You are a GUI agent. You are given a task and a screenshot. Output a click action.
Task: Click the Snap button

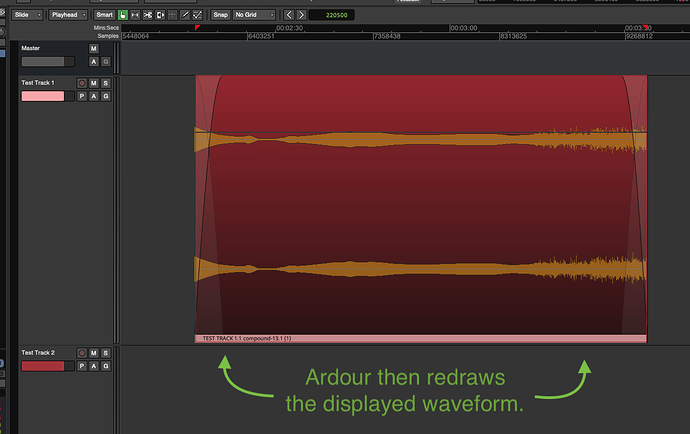click(x=220, y=16)
